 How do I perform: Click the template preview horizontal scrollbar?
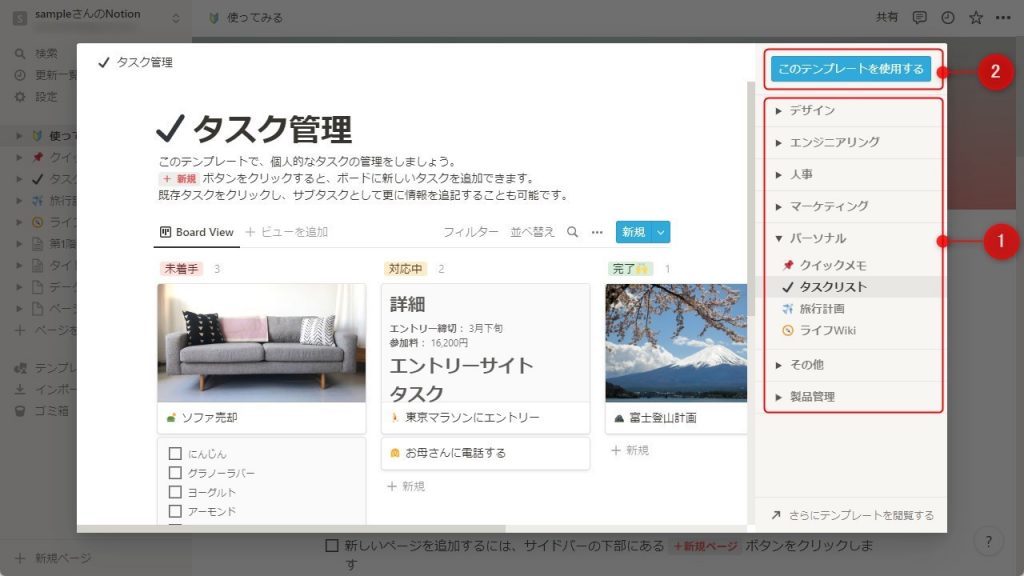[x=291, y=528]
